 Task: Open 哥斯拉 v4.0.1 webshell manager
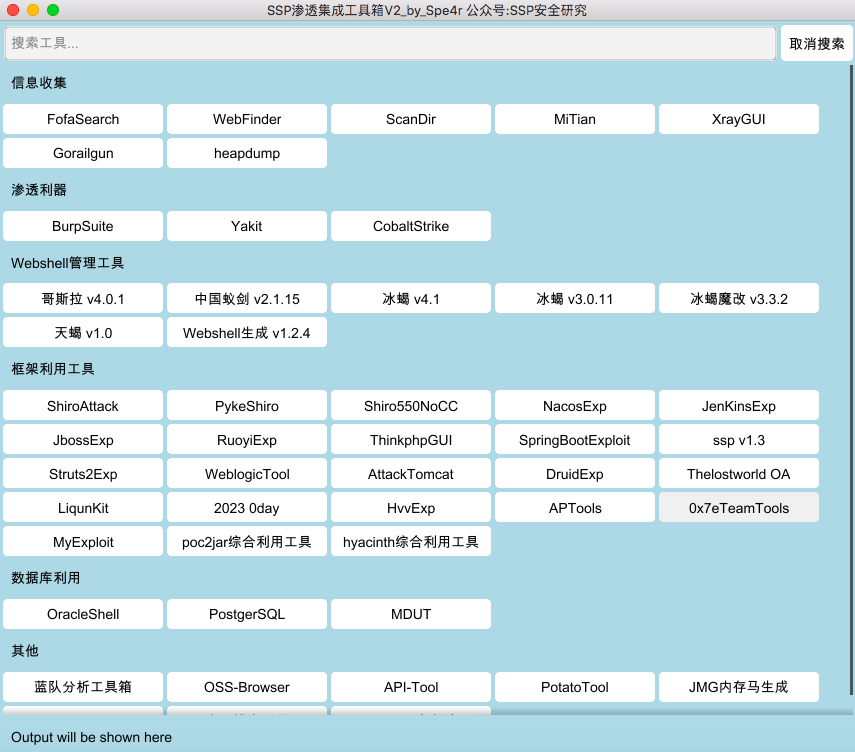pyautogui.click(x=83, y=298)
